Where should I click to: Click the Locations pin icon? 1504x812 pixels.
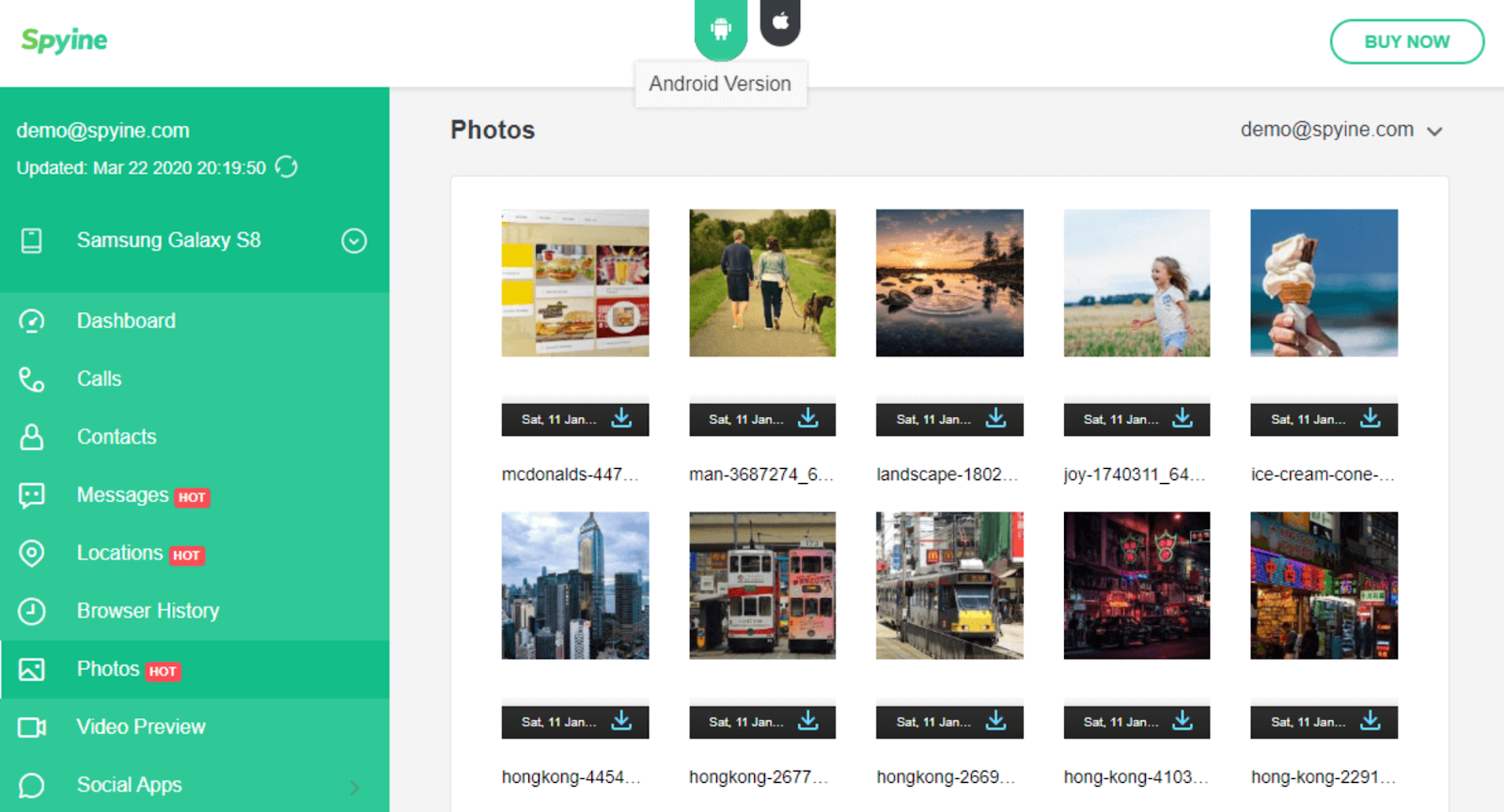32,554
